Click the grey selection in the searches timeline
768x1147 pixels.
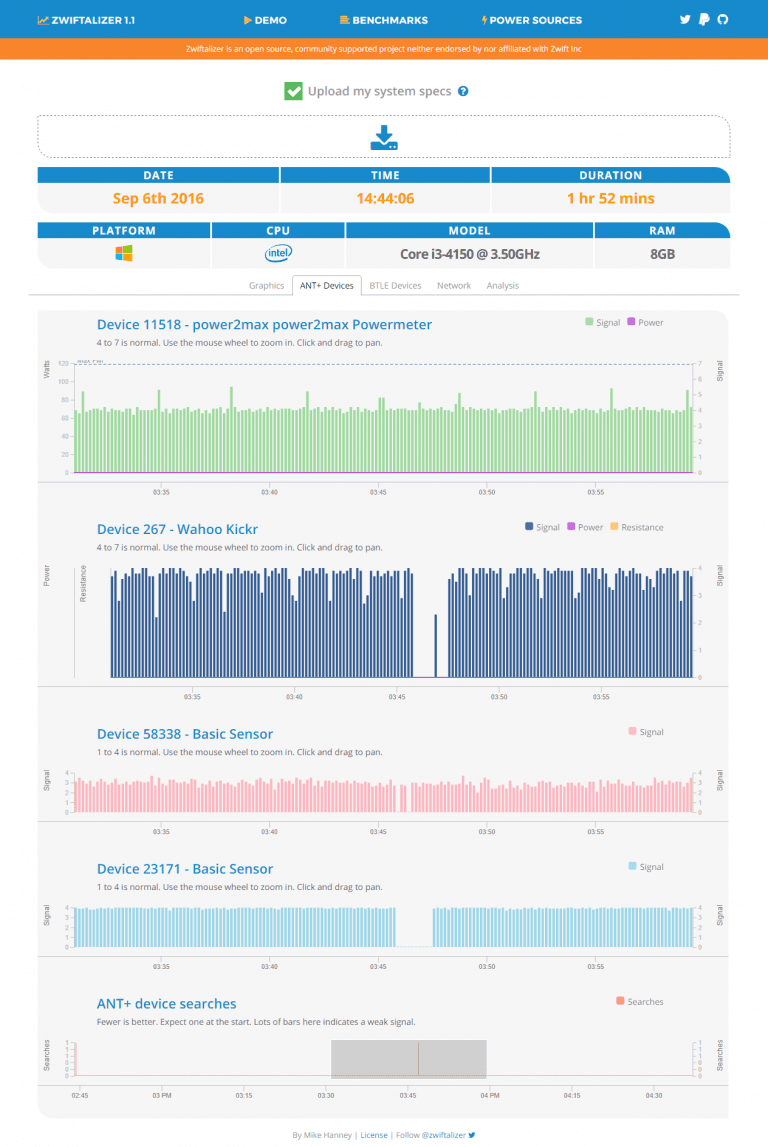(409, 1058)
